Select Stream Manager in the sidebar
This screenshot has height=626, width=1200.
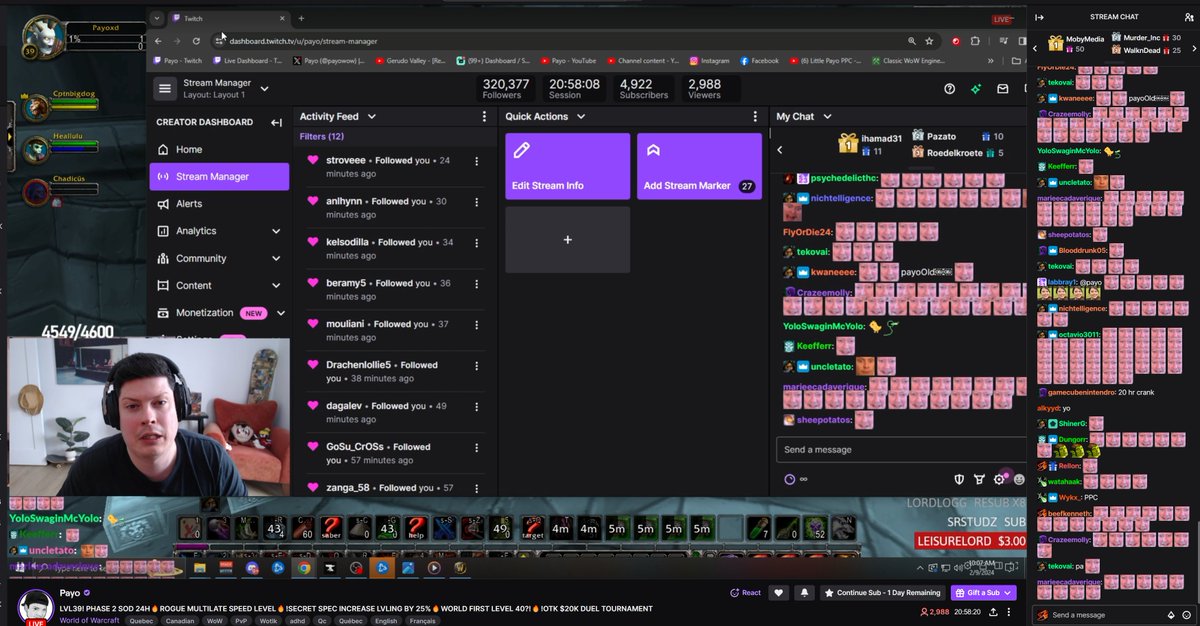pos(219,177)
